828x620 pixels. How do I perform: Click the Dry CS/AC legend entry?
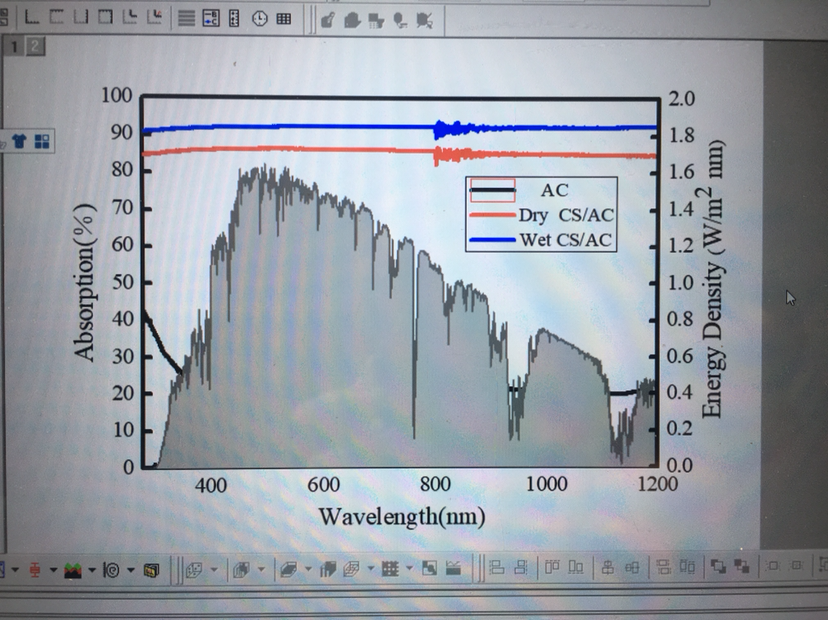pyautogui.click(x=542, y=215)
